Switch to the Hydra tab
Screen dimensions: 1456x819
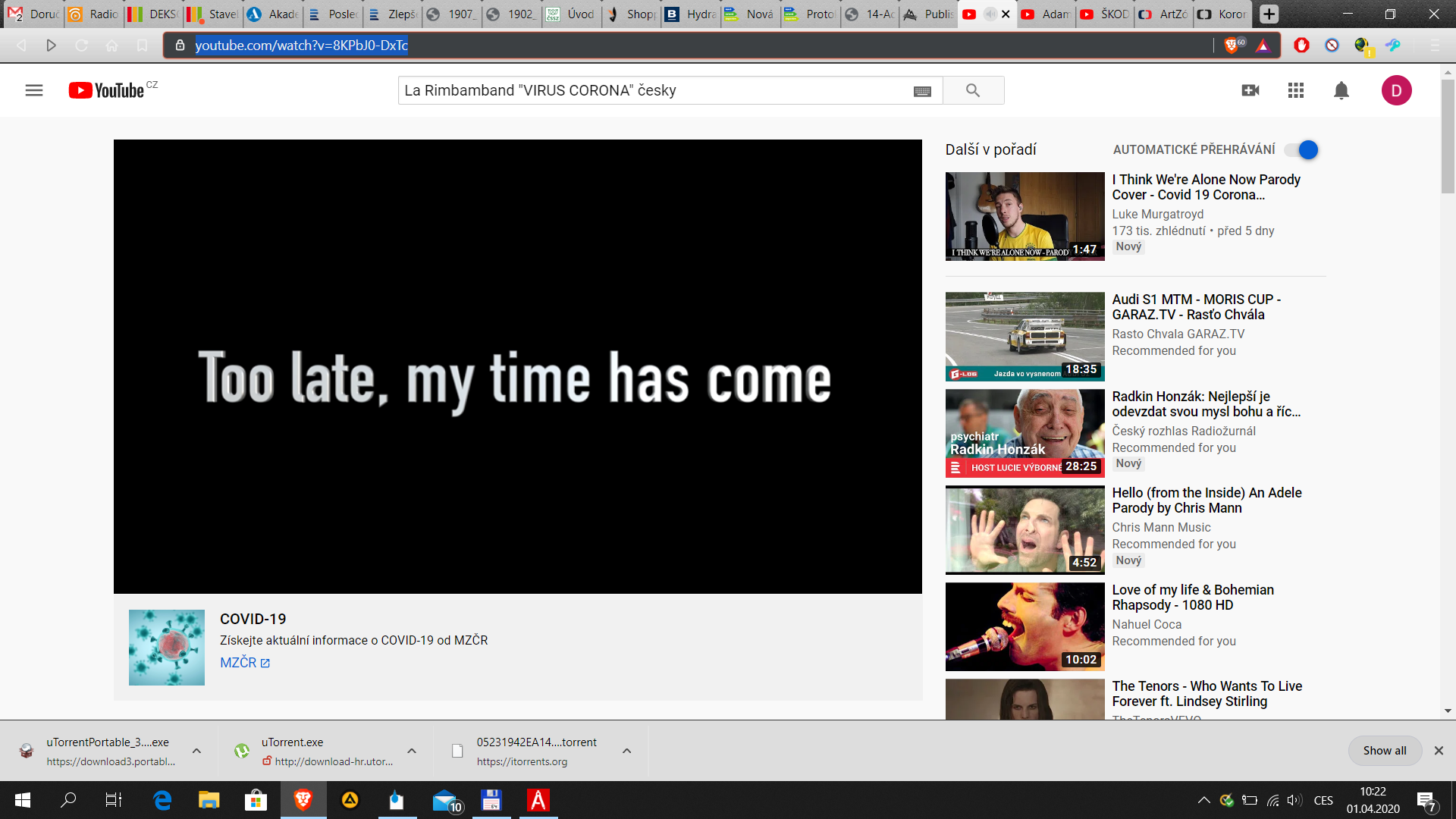point(690,14)
